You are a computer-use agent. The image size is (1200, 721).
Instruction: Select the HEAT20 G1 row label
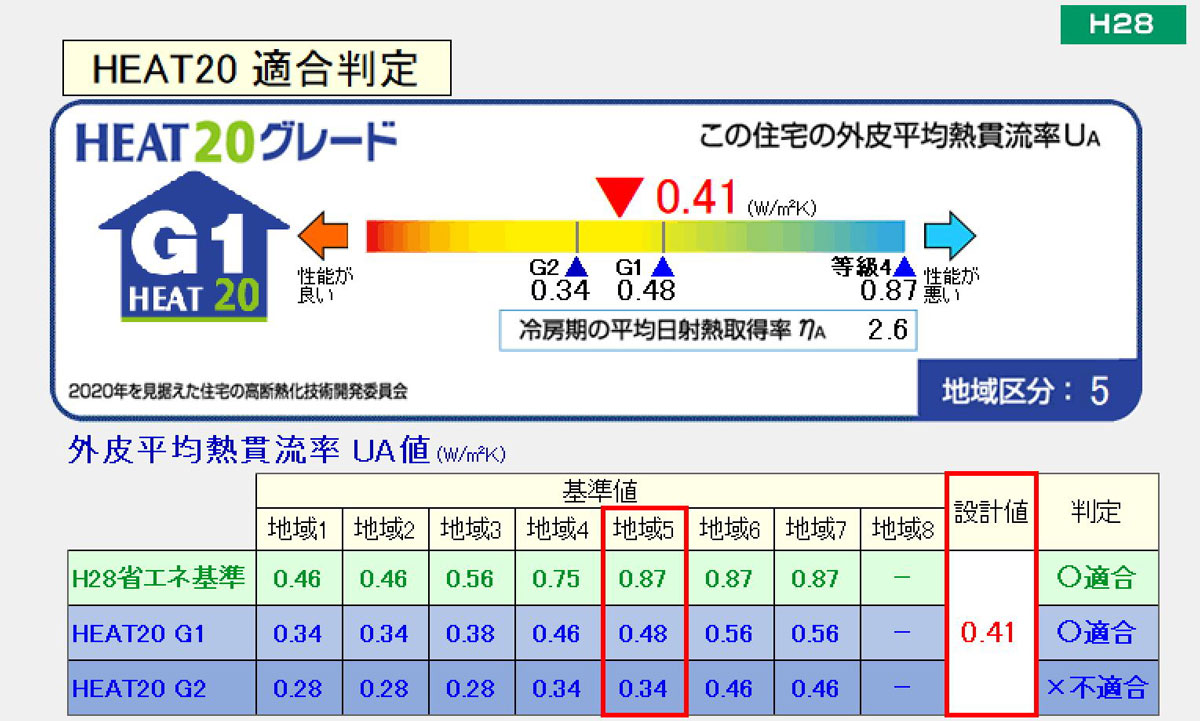click(162, 632)
